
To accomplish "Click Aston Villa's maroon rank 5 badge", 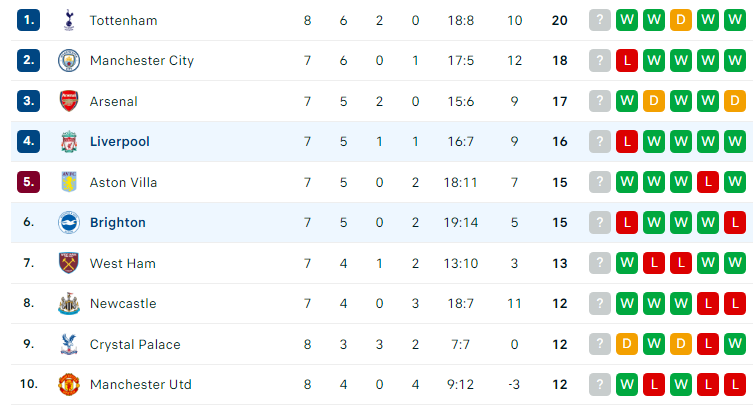I will click(x=28, y=182).
